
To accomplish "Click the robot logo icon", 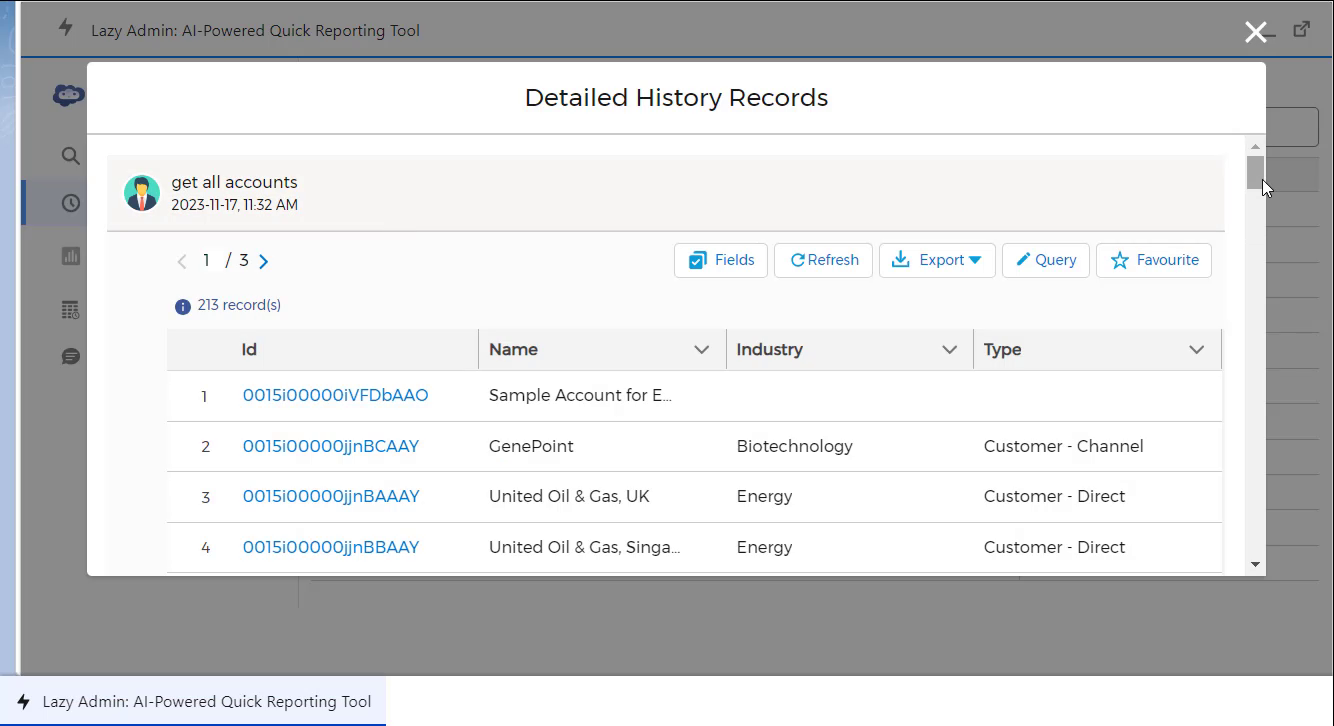I will [x=69, y=96].
